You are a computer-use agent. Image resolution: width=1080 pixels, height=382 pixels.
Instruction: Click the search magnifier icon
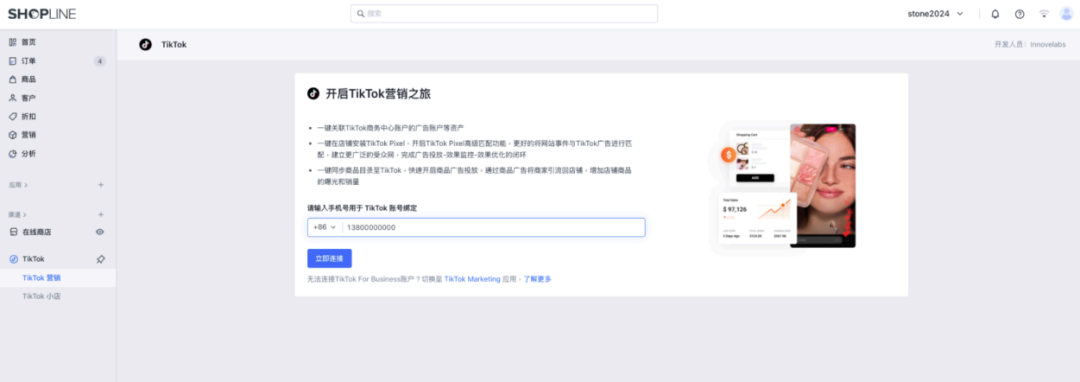coord(361,14)
